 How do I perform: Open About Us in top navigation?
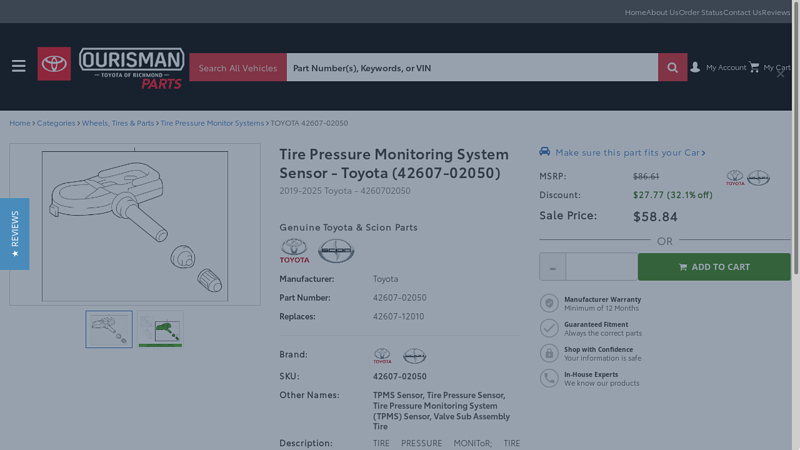click(x=662, y=12)
